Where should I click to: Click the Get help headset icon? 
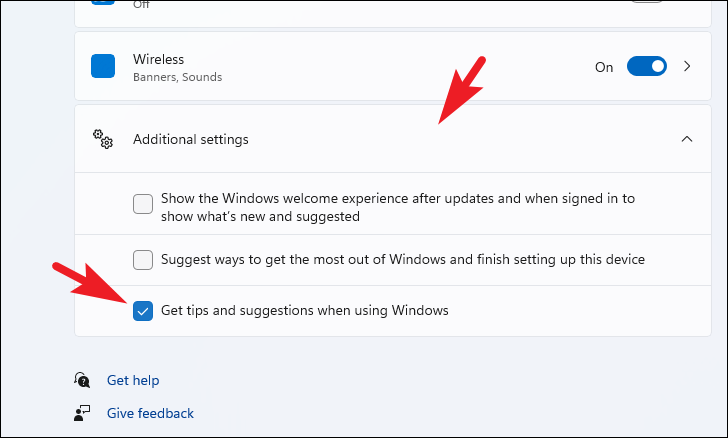82,380
